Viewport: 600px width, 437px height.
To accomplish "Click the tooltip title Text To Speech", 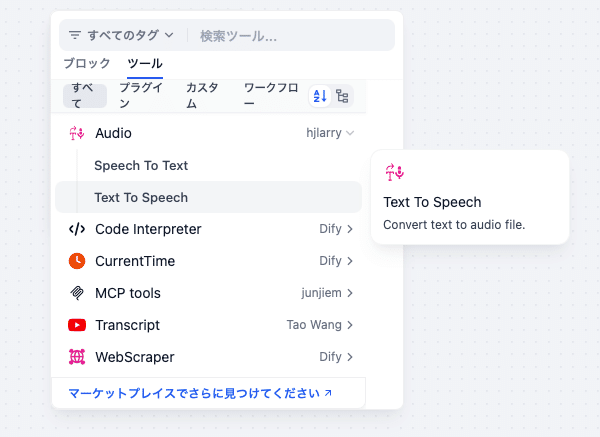I will coord(432,202).
